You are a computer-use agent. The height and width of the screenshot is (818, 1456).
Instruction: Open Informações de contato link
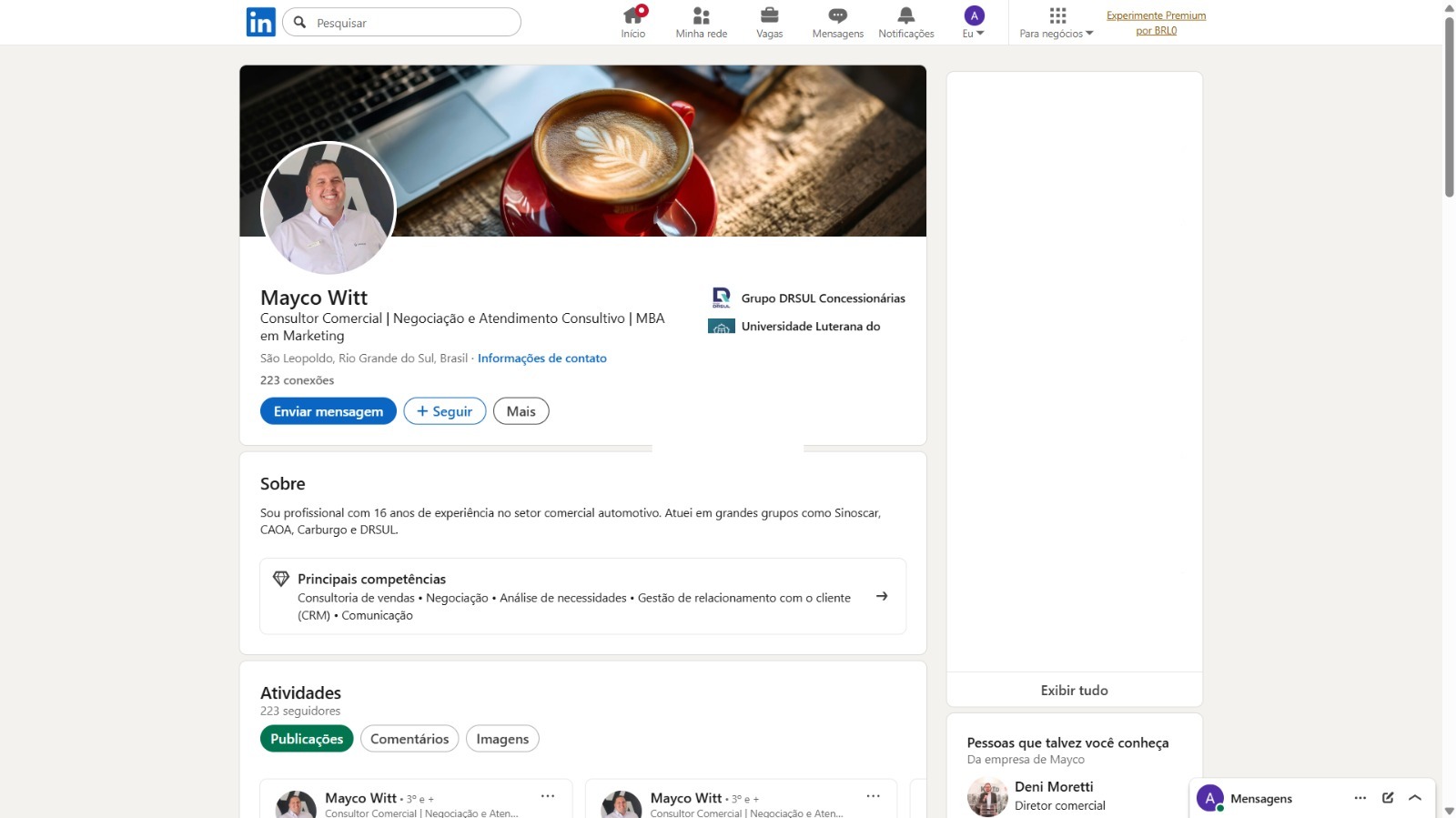tap(542, 359)
